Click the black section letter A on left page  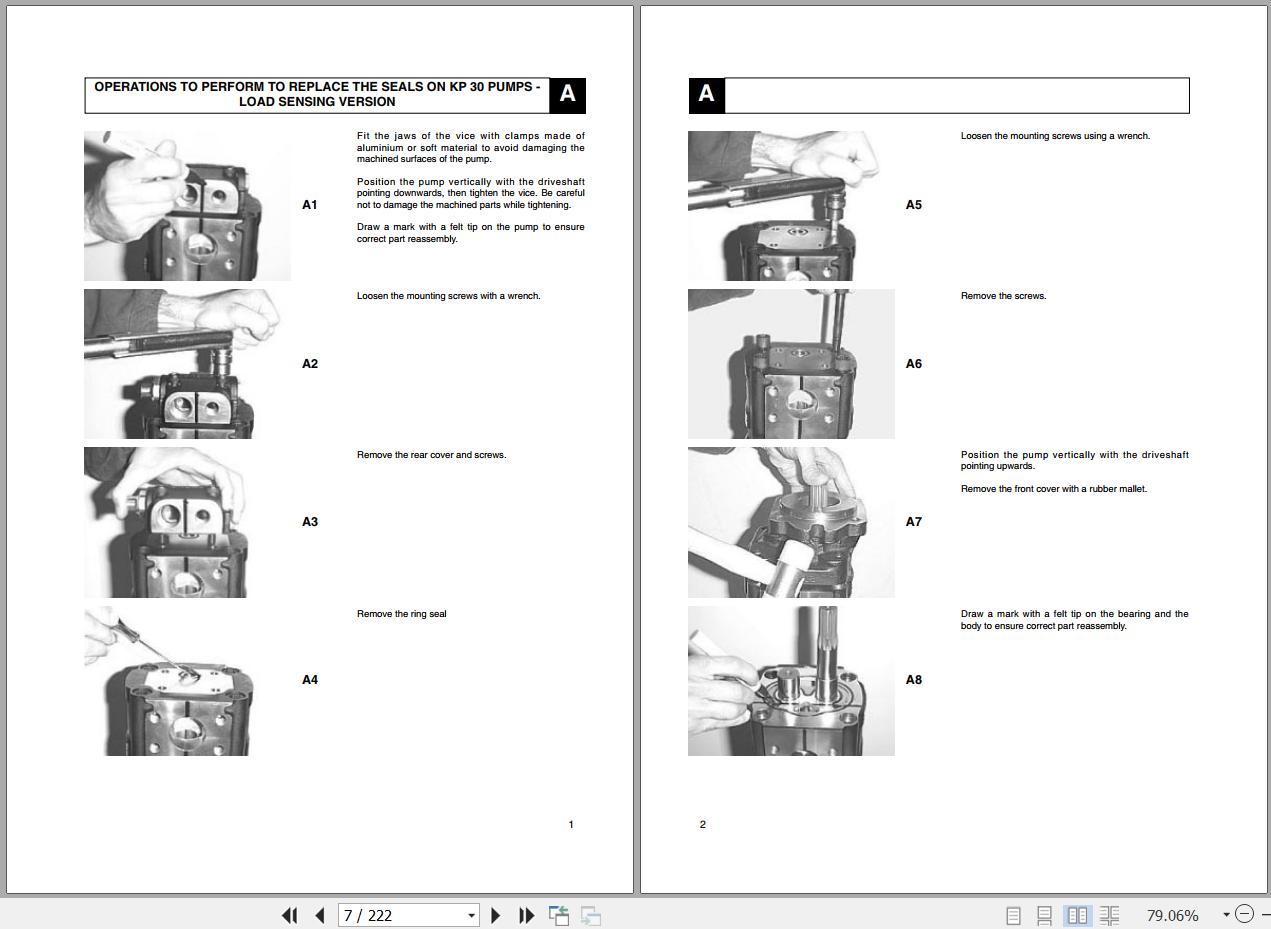click(568, 95)
